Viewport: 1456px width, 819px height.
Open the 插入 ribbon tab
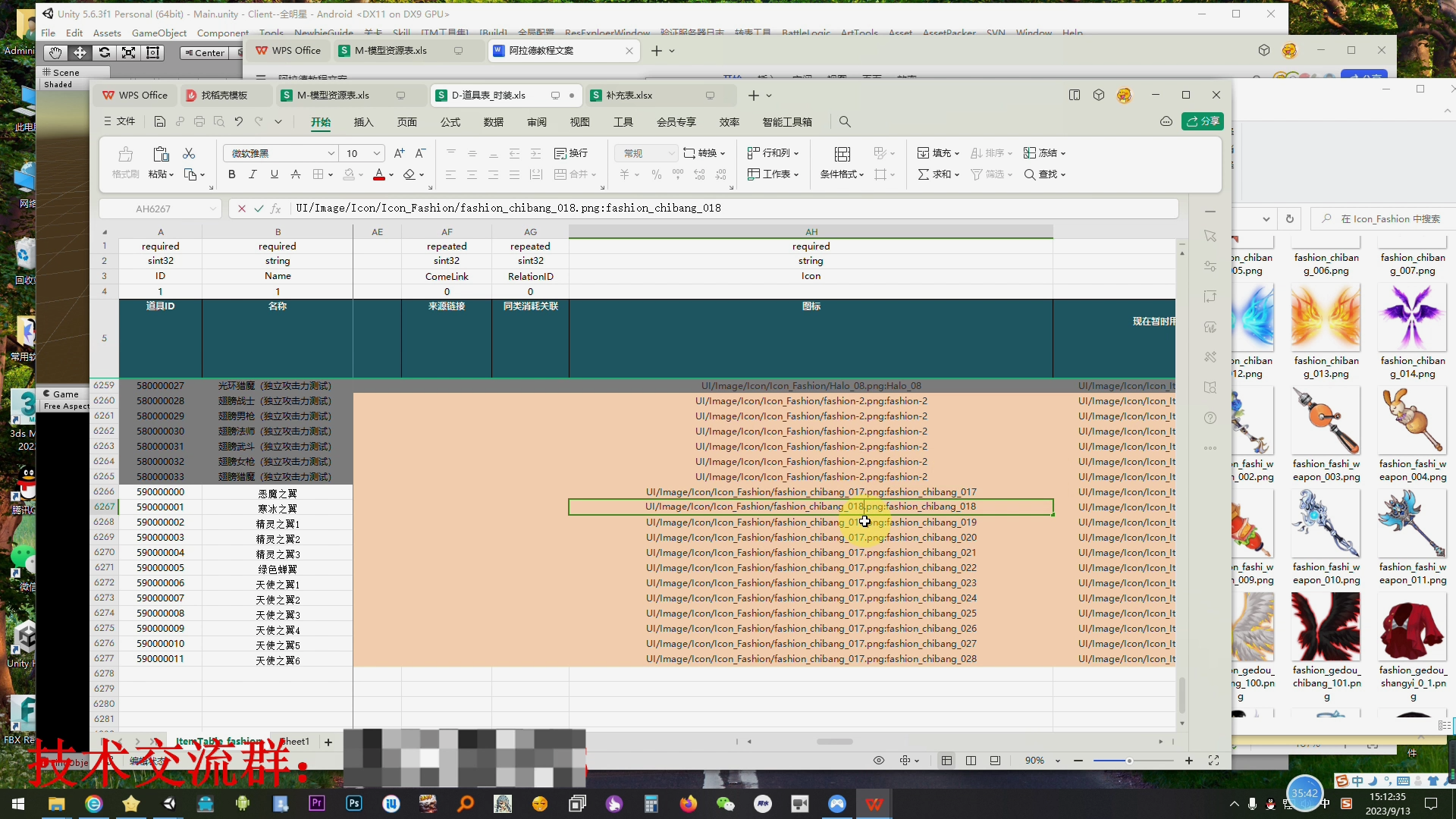coord(364,122)
